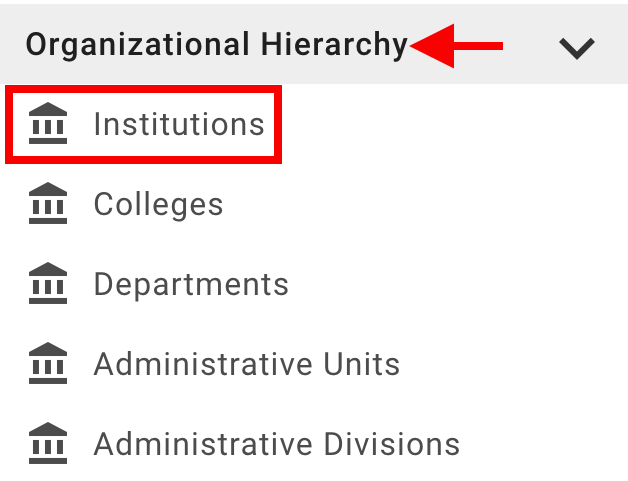Click the Institutions building icon
The image size is (628, 481).
point(48,125)
